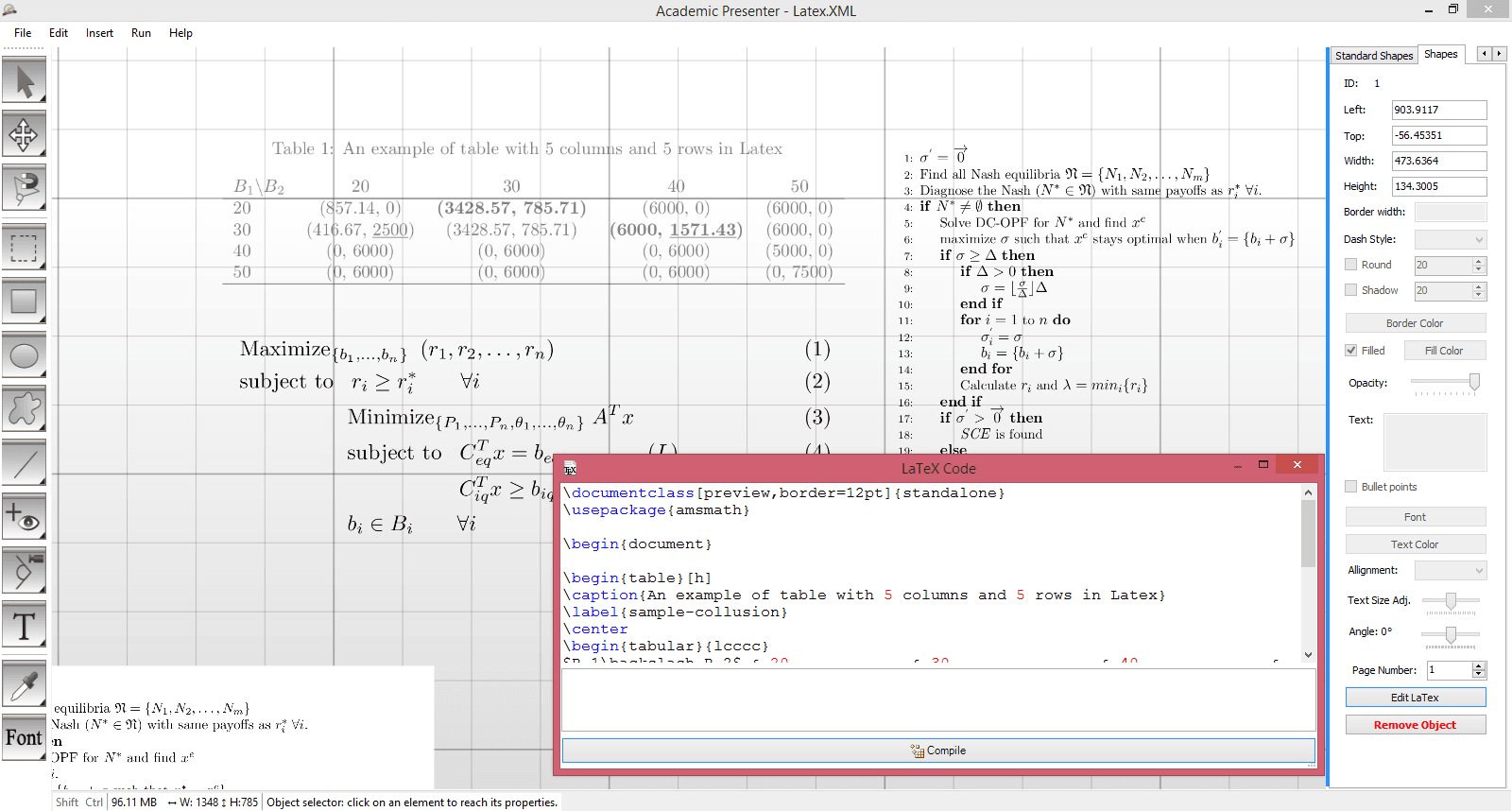Screen dimensions: 1512x811
Task: Select the straight line drawing tool
Action: 25,464
